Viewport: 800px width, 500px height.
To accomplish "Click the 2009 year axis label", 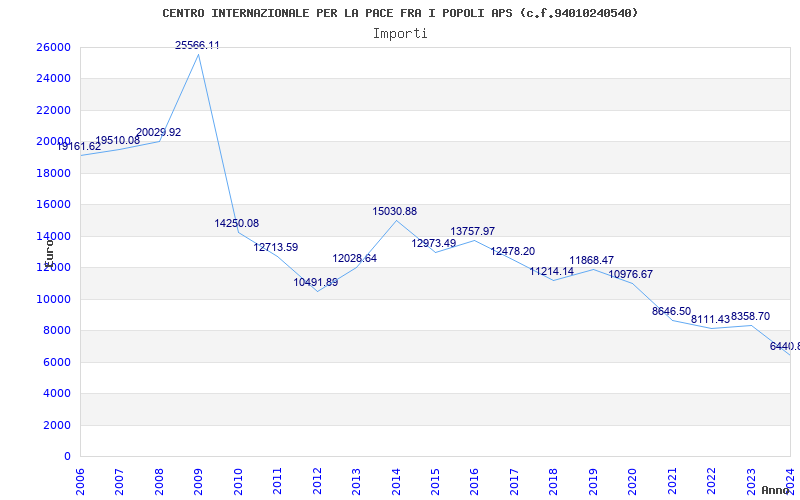I will point(199,479).
